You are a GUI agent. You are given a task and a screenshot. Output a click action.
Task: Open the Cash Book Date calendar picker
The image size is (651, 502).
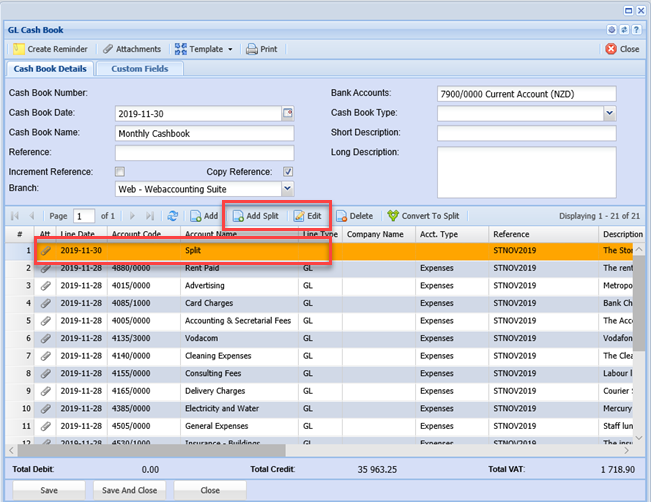tap(288, 113)
